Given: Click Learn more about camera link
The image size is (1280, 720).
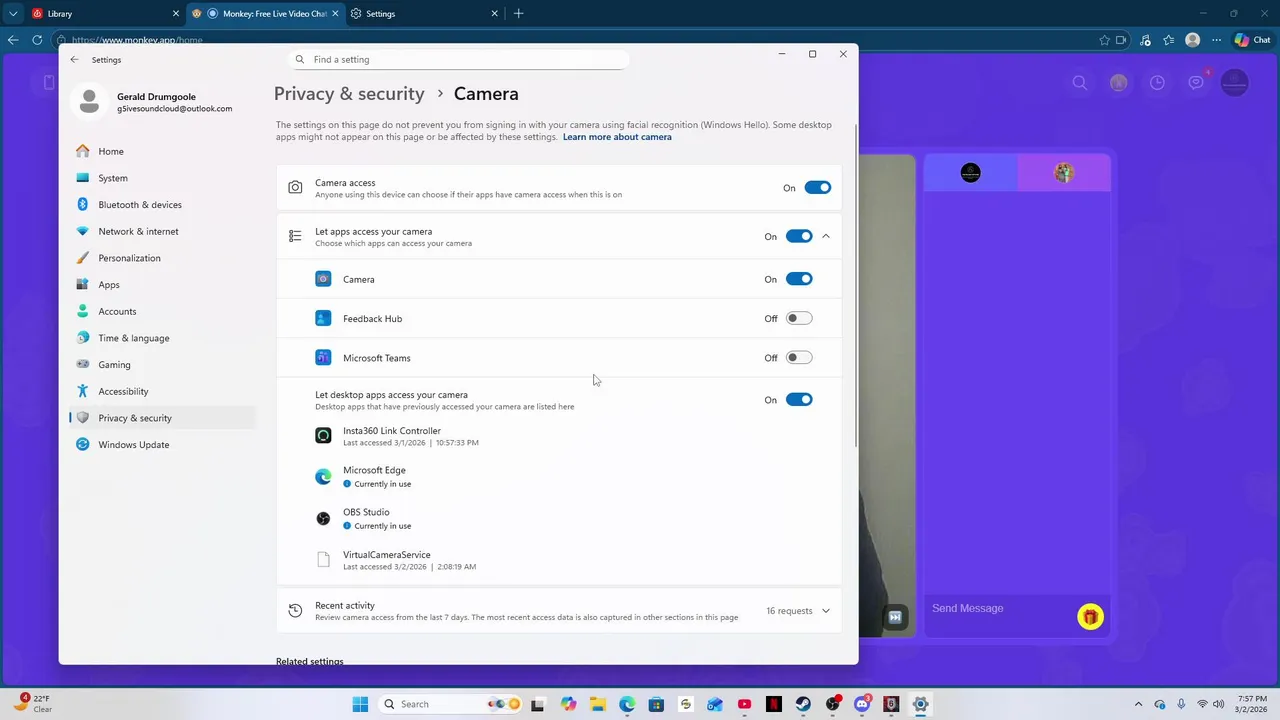Looking at the screenshot, I should pyautogui.click(x=617, y=137).
